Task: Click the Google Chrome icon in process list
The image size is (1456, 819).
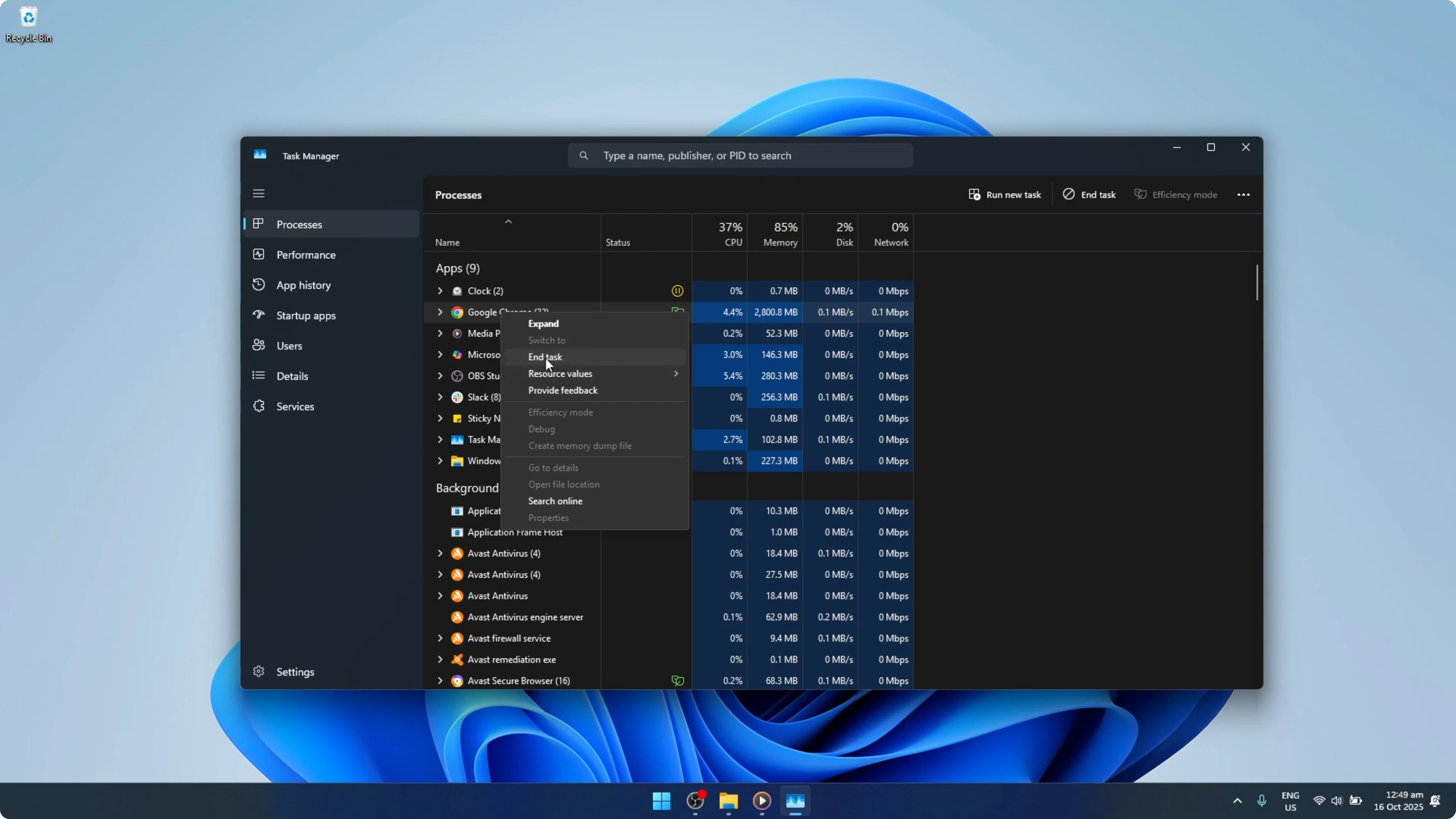Action: pyautogui.click(x=457, y=313)
